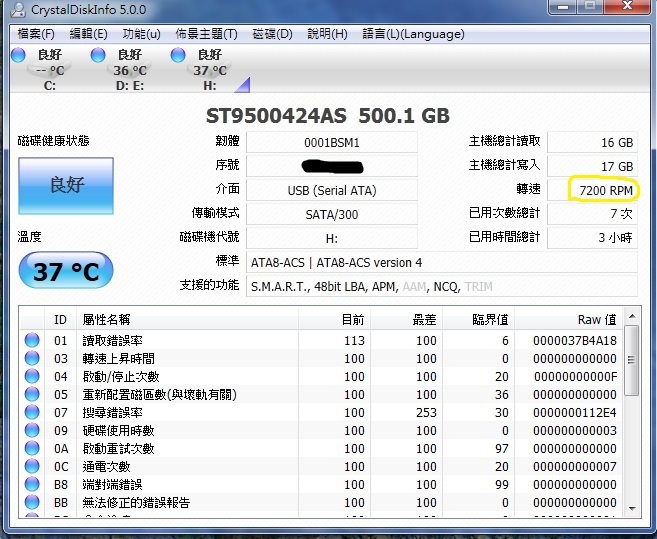Click status circle for attribute B8 端對端錯誤
This screenshot has width=657, height=539.
(32, 484)
